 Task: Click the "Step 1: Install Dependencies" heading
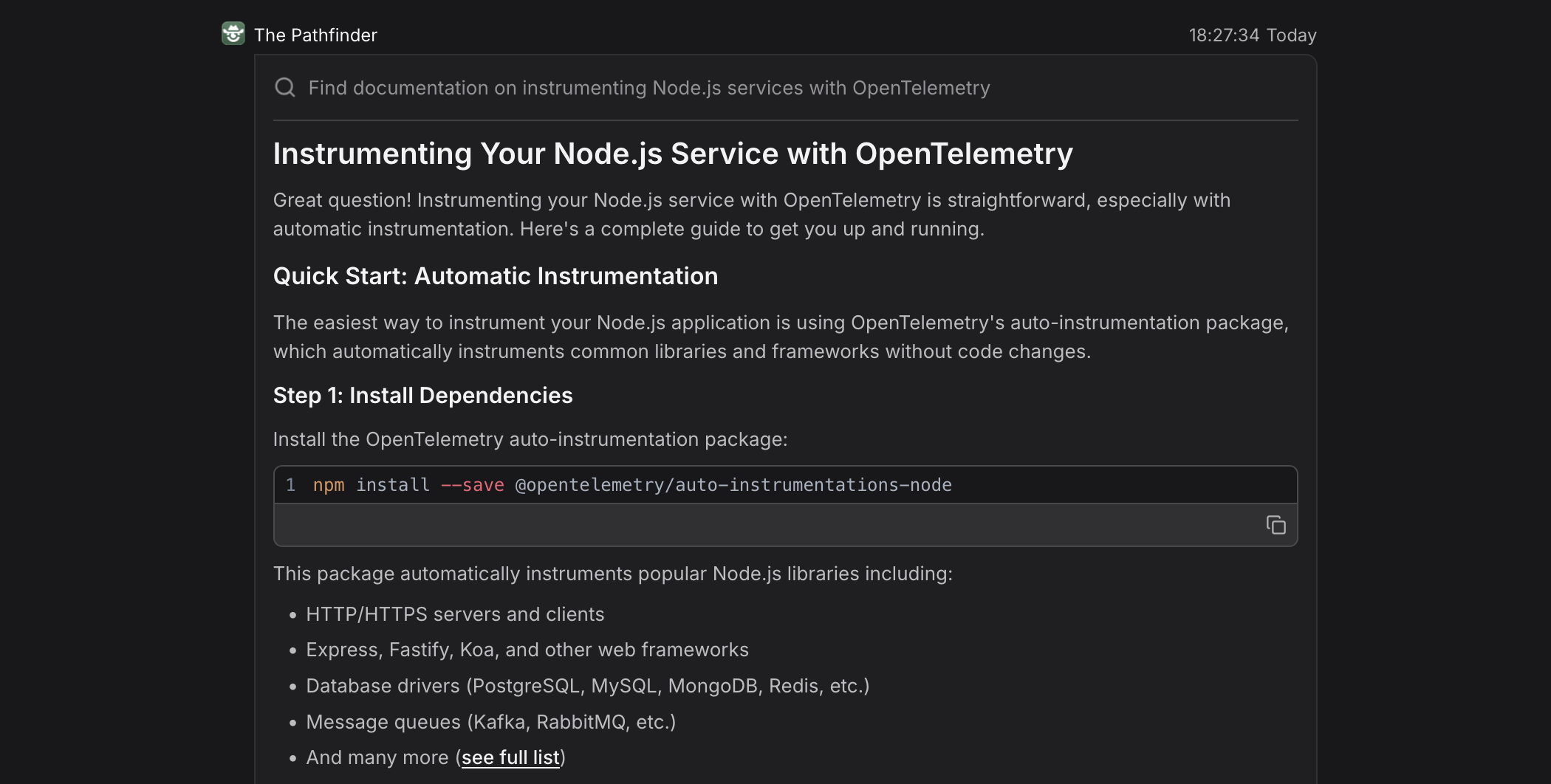(x=422, y=396)
